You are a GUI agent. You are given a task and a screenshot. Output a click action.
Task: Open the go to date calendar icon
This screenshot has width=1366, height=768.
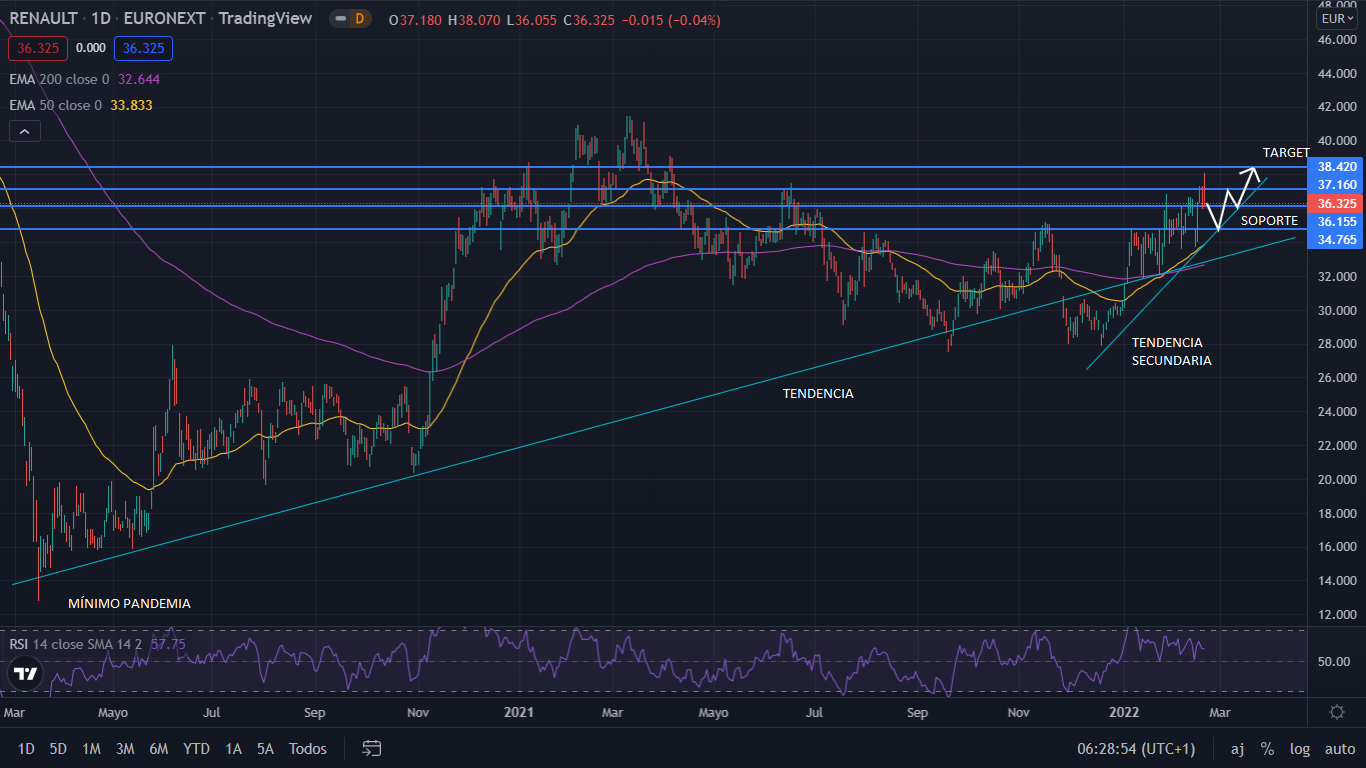(x=372, y=748)
